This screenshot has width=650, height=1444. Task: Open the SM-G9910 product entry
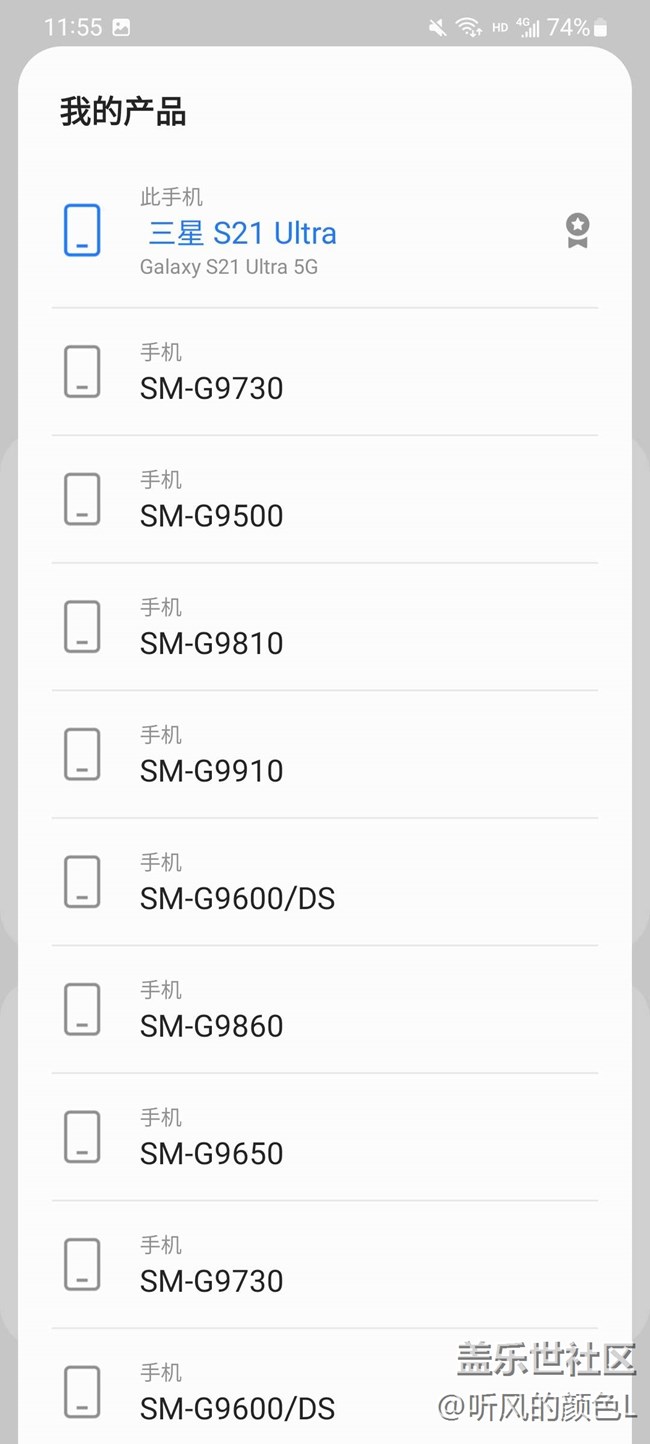212,771
